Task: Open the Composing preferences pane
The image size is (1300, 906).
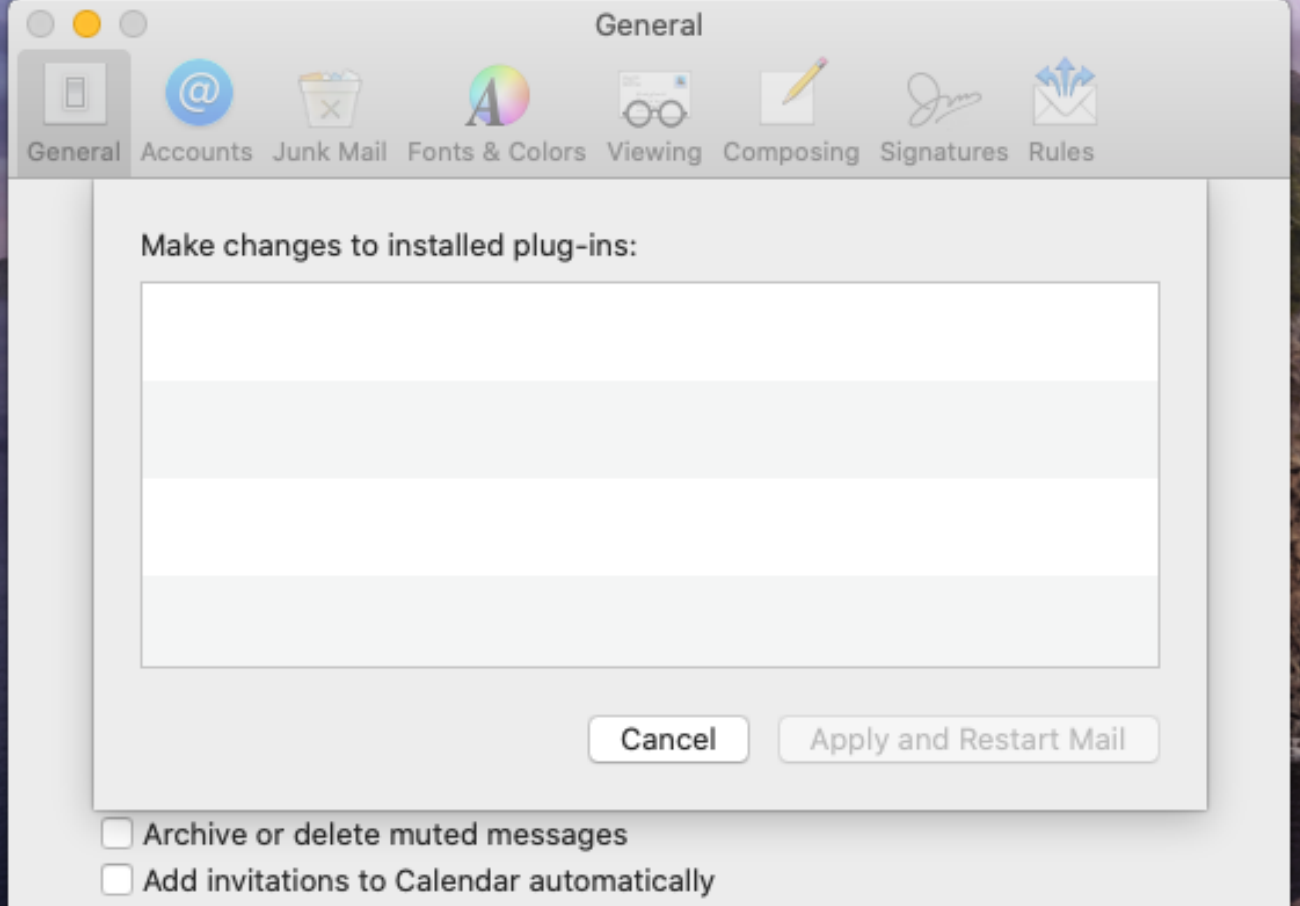Action: 791,113
